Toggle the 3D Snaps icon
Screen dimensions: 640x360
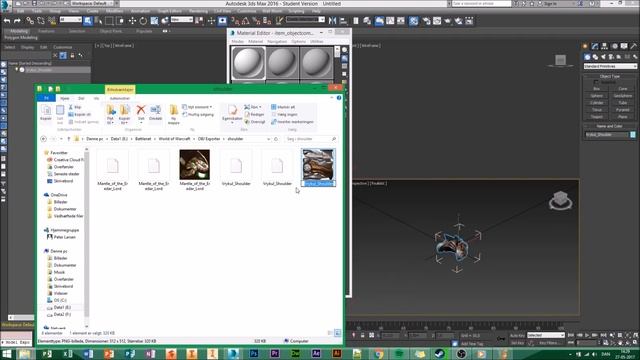(x=235, y=20)
